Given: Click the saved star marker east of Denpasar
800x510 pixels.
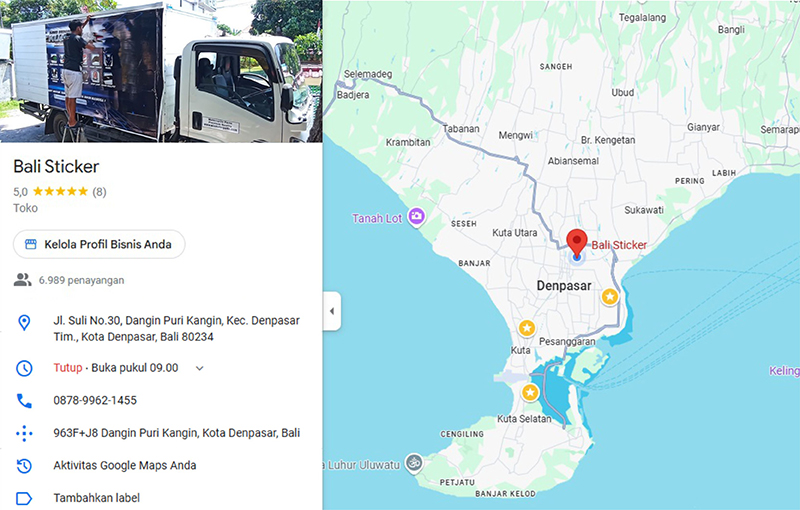Looking at the screenshot, I should pyautogui.click(x=610, y=296).
